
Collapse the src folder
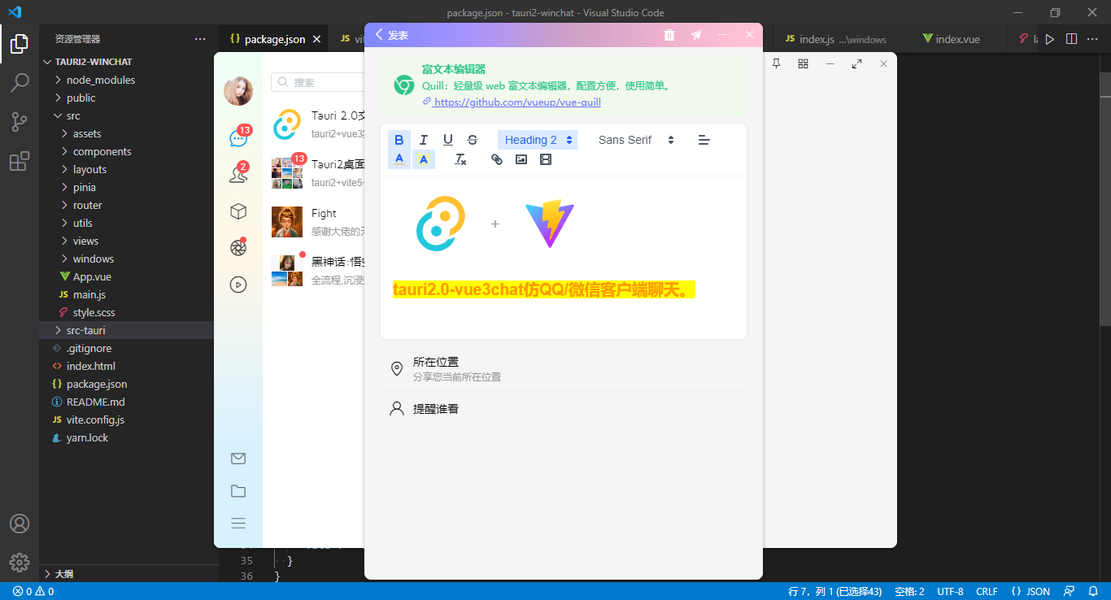click(126, 115)
